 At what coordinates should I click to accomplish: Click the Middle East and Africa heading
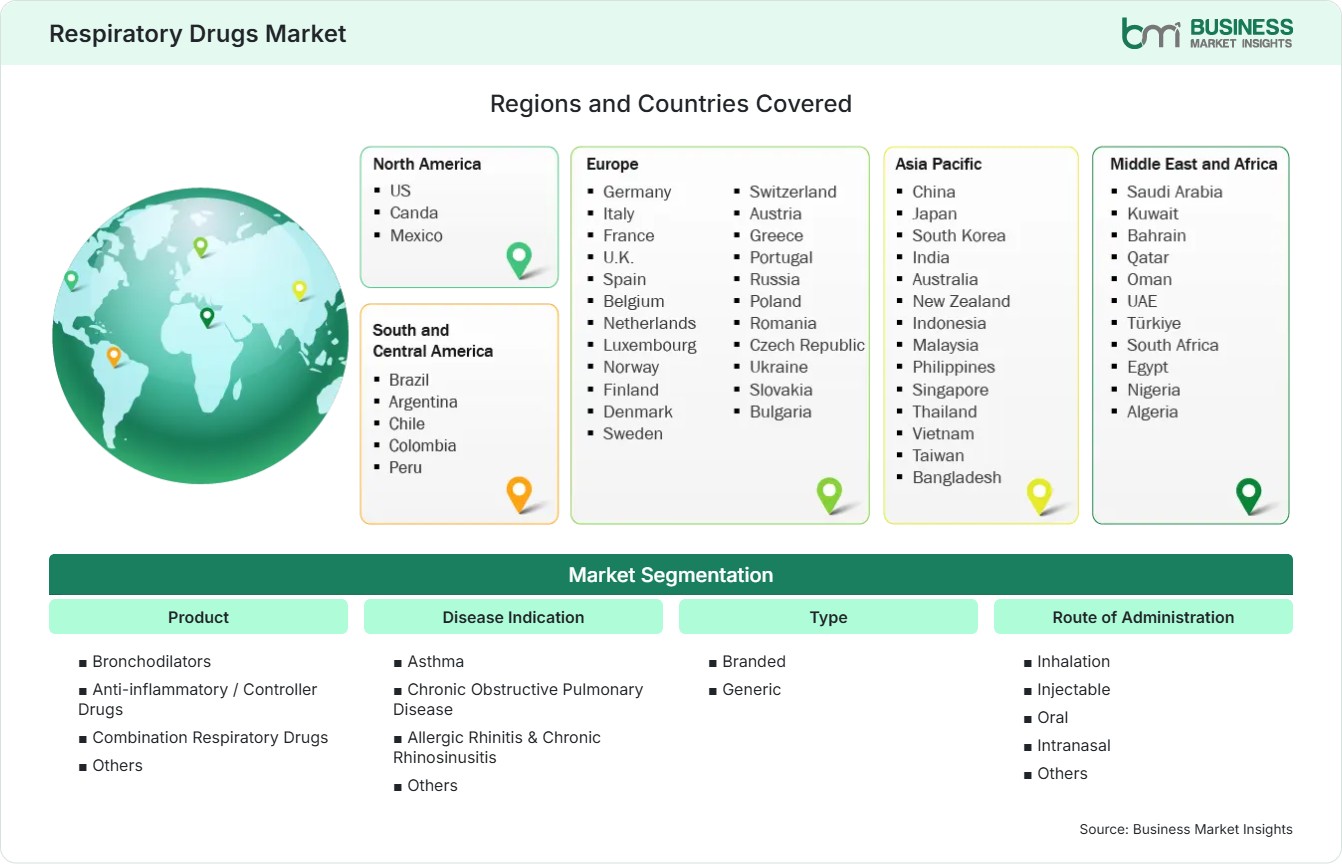coord(1194,164)
